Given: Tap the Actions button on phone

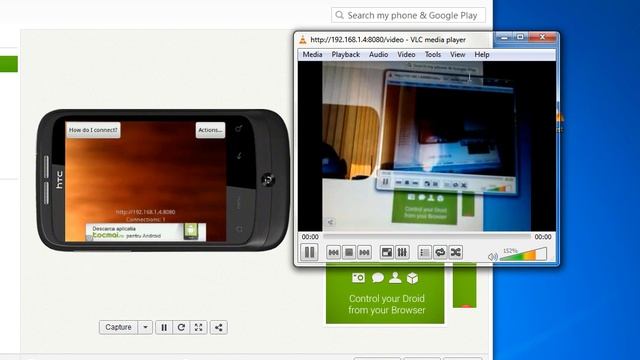Looking at the screenshot, I should pyautogui.click(x=210, y=130).
